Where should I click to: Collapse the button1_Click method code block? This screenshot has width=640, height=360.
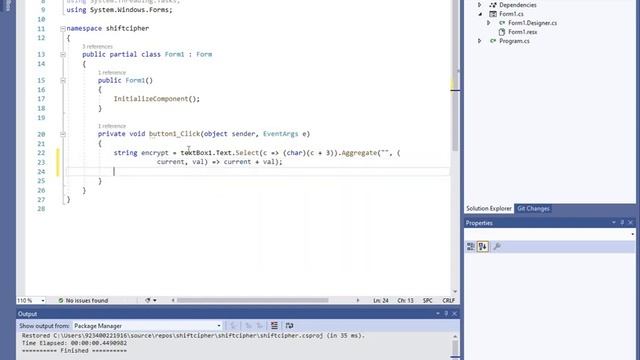(x=63, y=134)
